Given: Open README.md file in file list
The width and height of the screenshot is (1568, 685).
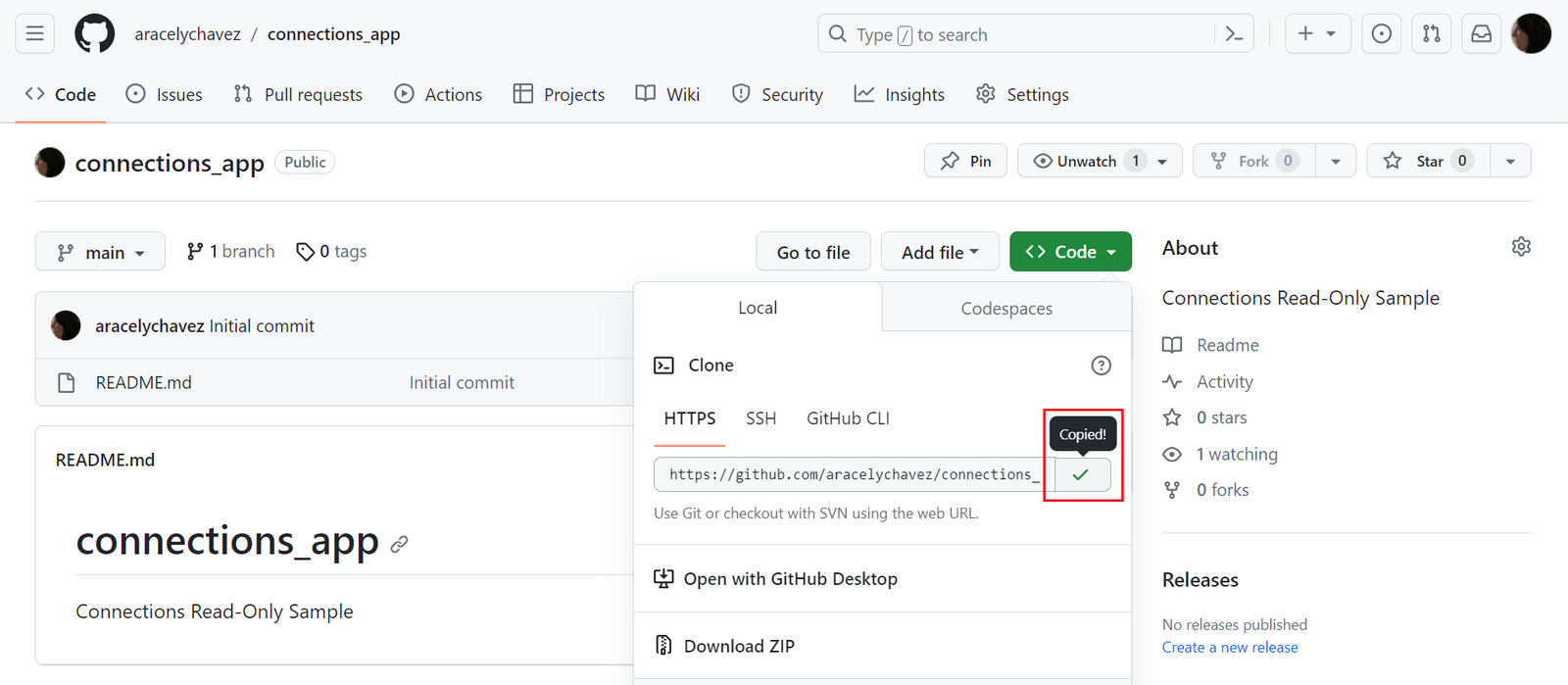Looking at the screenshot, I should tap(143, 382).
